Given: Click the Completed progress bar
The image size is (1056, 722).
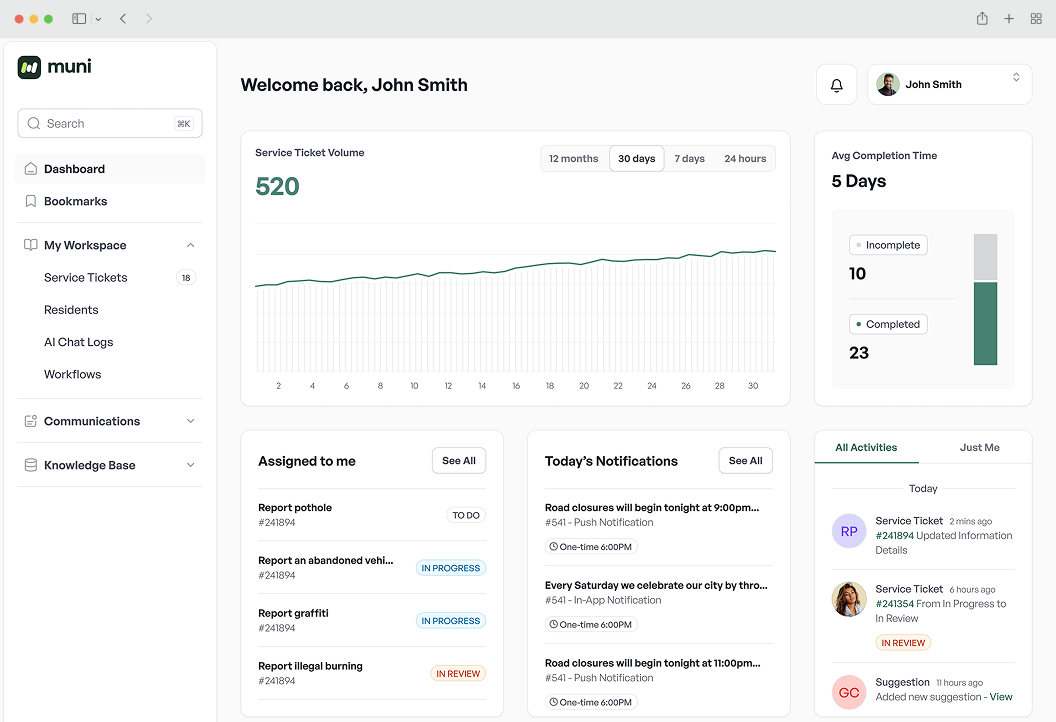Looking at the screenshot, I should click(985, 325).
